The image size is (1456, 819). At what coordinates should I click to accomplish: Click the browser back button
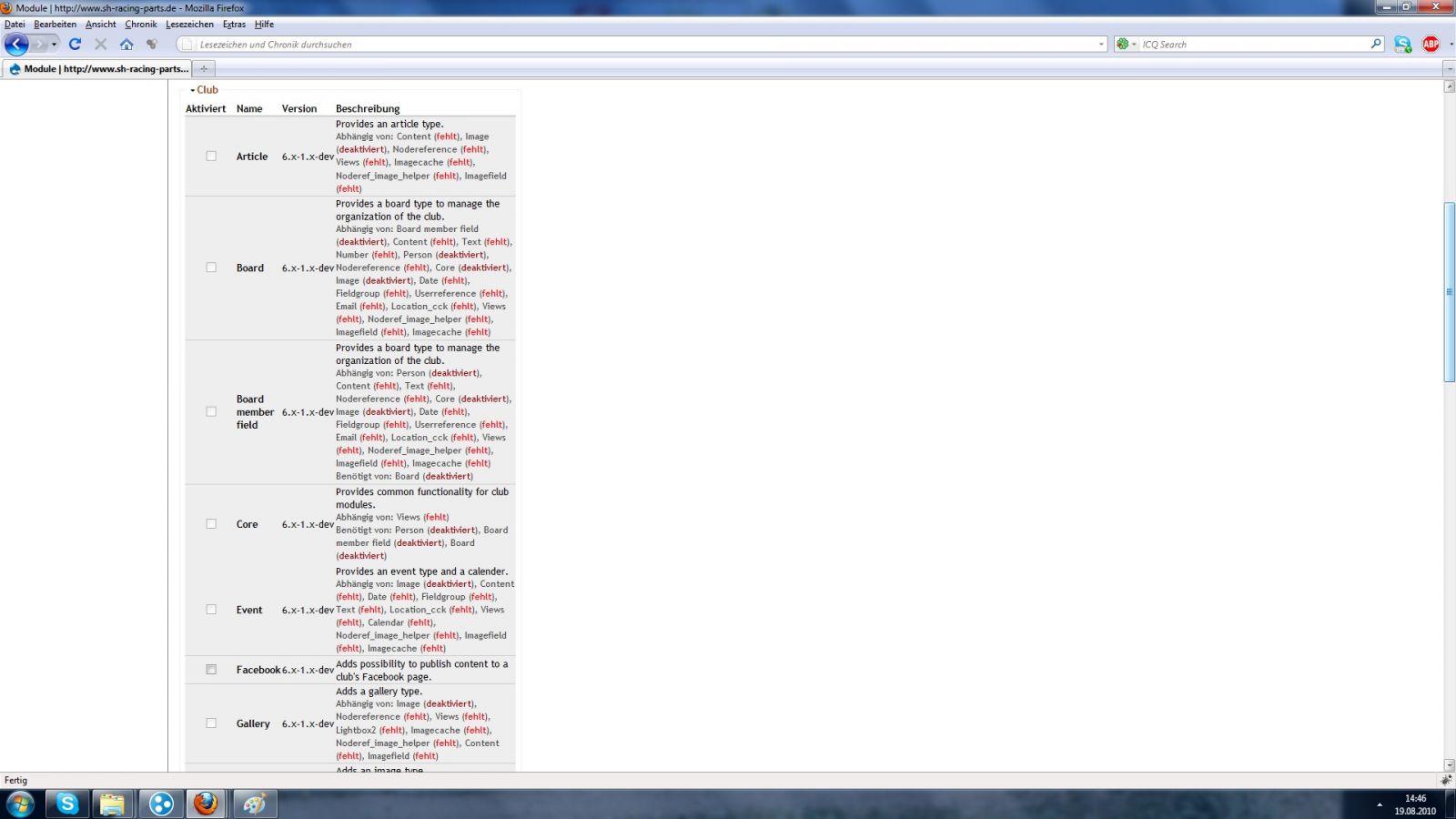pyautogui.click(x=16, y=44)
